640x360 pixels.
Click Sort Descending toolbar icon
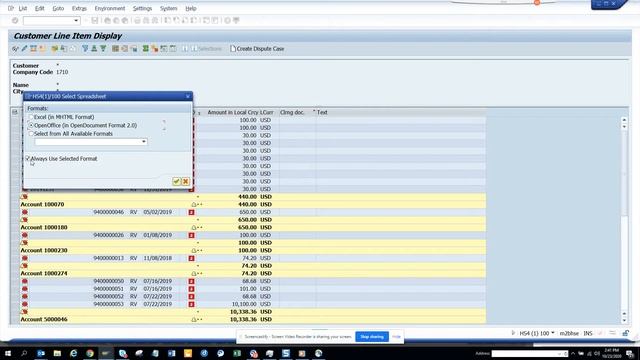point(103,49)
